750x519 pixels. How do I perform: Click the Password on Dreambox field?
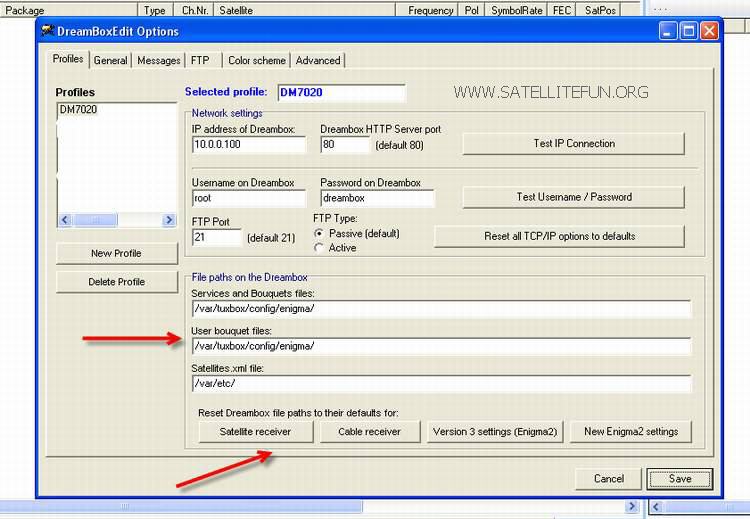tap(377, 198)
